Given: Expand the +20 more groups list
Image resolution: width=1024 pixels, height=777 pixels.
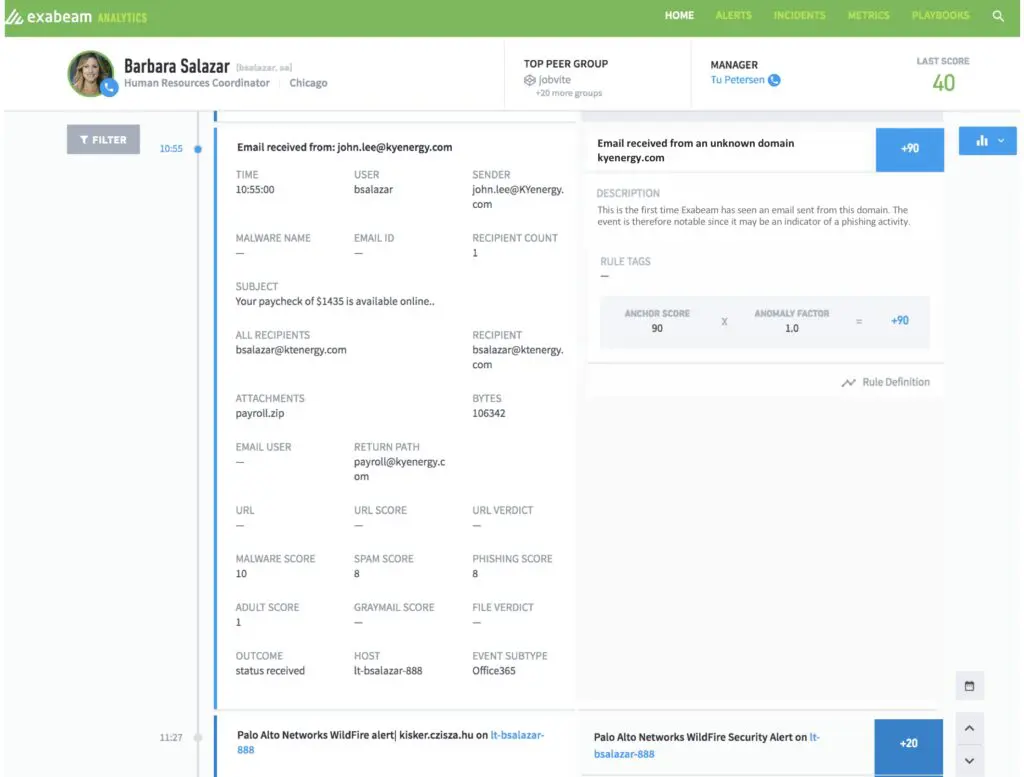Looking at the screenshot, I should (568, 93).
